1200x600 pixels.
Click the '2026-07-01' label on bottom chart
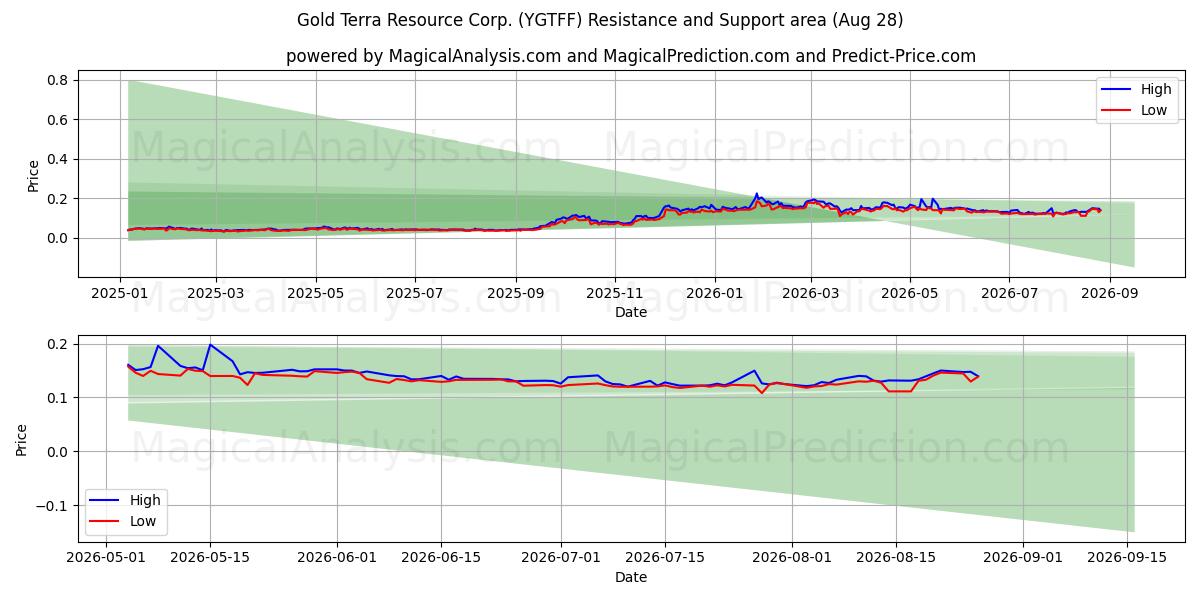pos(560,558)
